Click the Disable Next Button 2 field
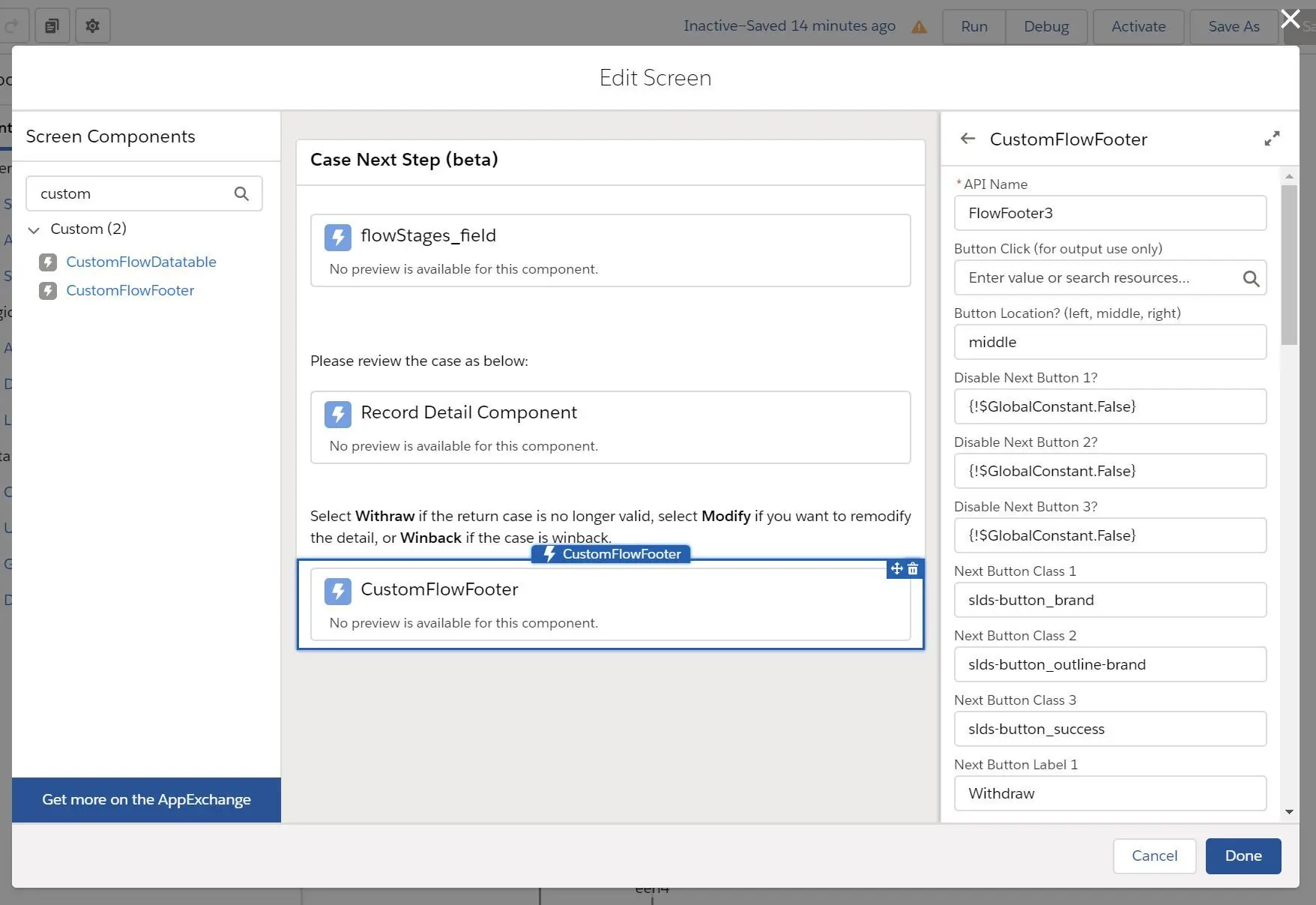This screenshot has width=1316, height=905. 1110,471
